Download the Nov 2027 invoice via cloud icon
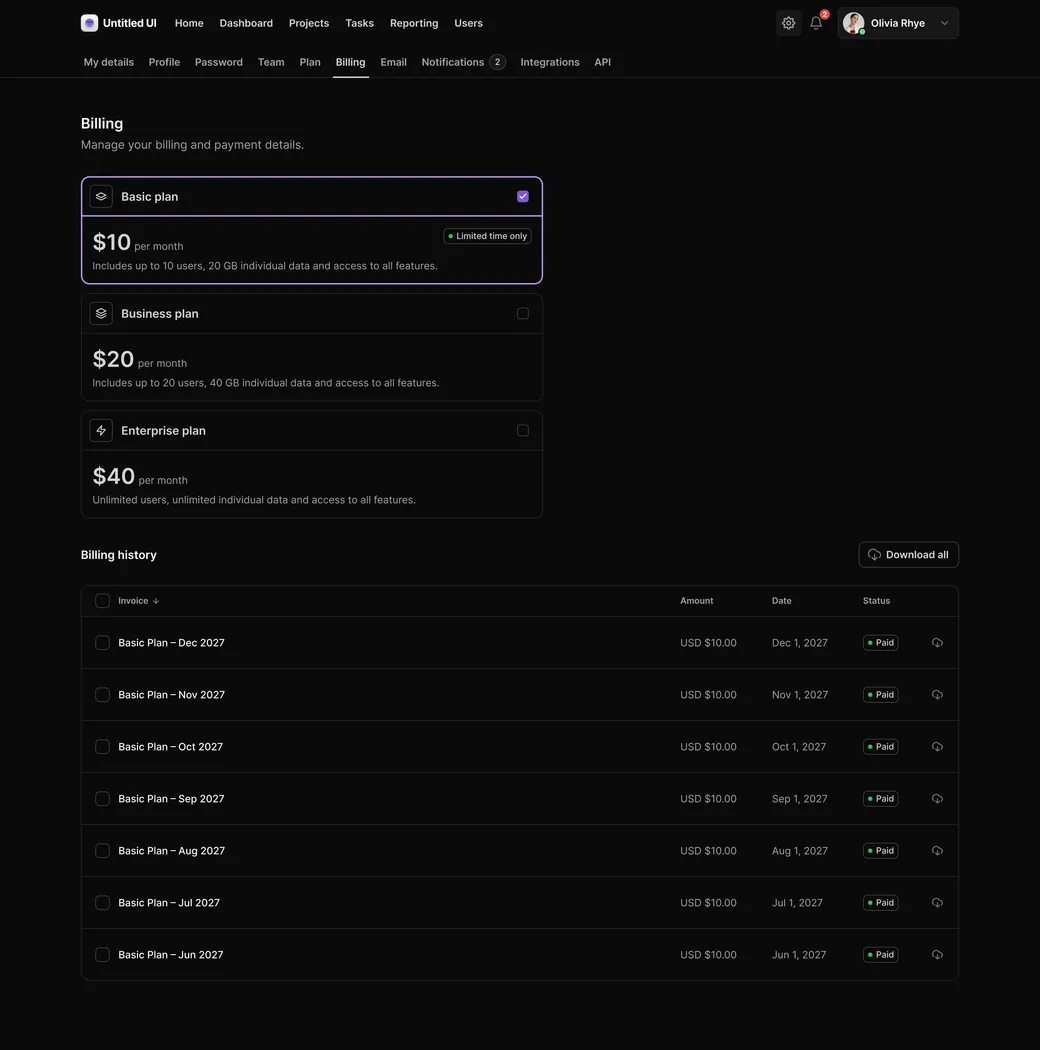The width and height of the screenshot is (1040, 1050). [937, 694]
